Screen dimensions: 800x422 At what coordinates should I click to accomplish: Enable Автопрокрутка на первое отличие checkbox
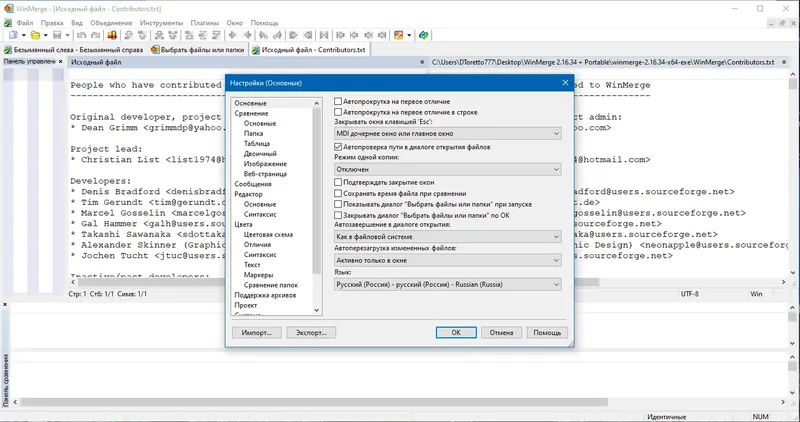pos(338,102)
